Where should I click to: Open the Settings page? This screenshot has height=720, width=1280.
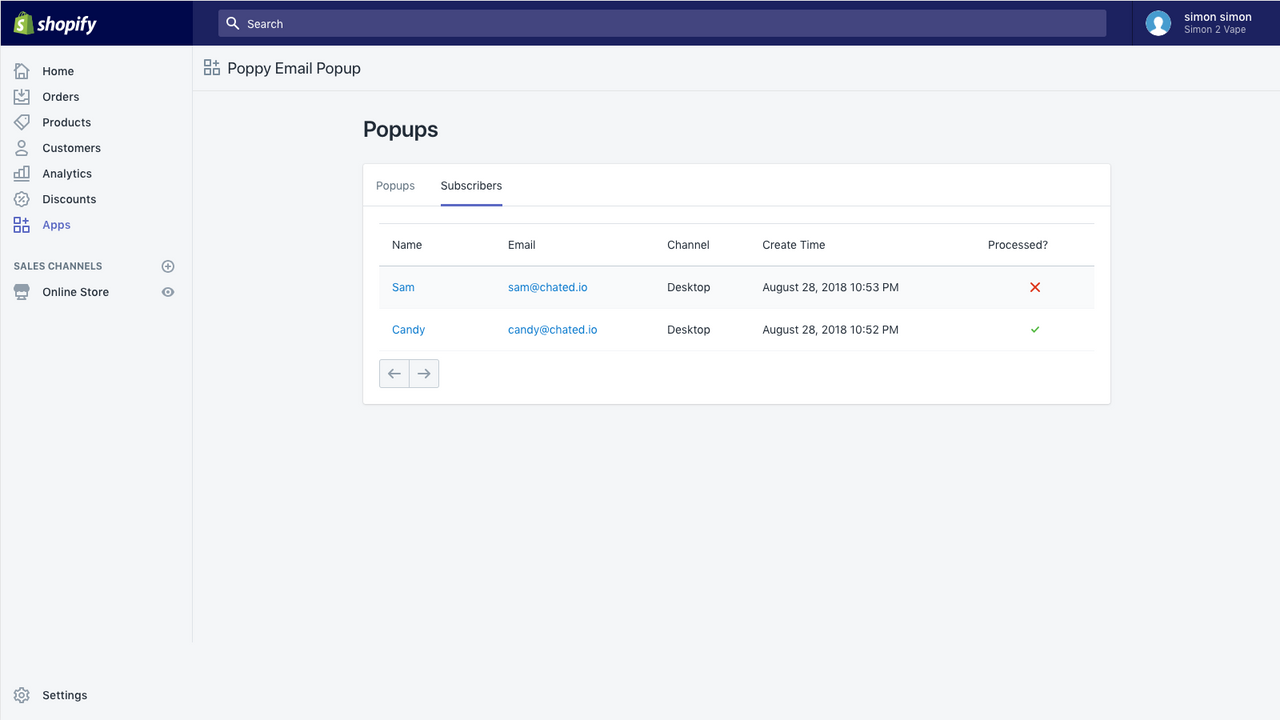64,695
